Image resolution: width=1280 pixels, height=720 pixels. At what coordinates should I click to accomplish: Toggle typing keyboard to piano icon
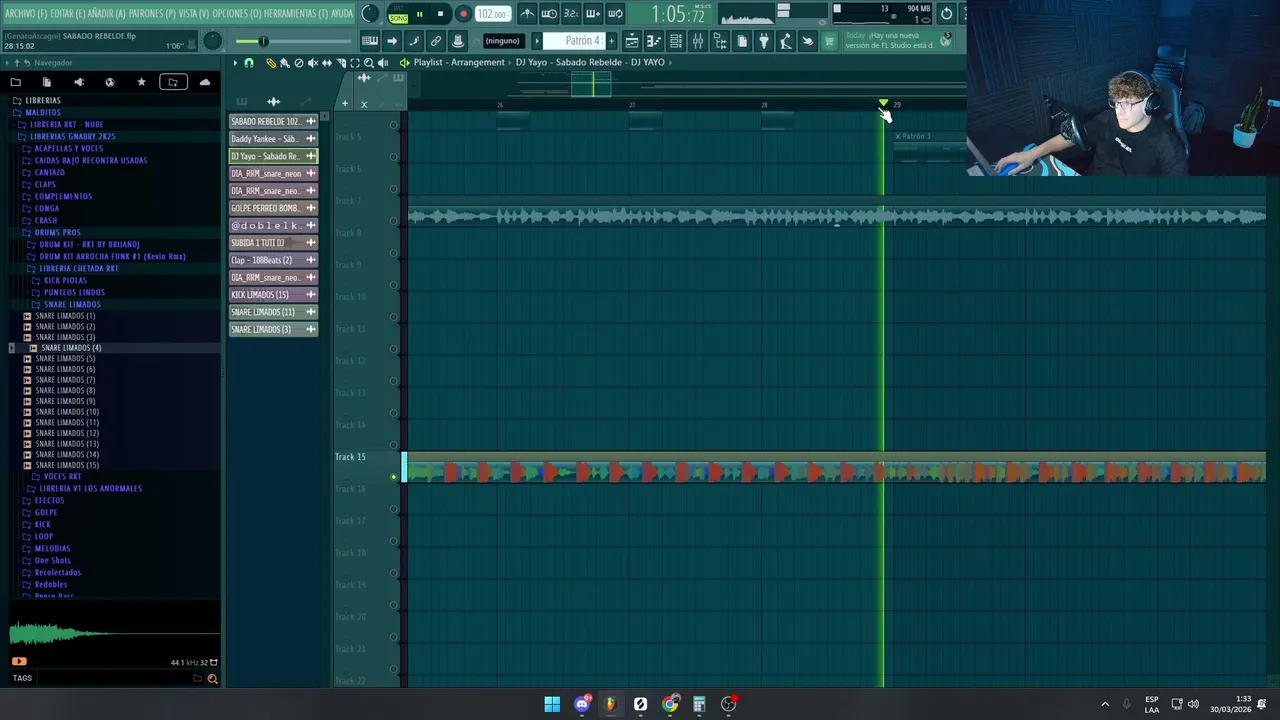(x=369, y=41)
